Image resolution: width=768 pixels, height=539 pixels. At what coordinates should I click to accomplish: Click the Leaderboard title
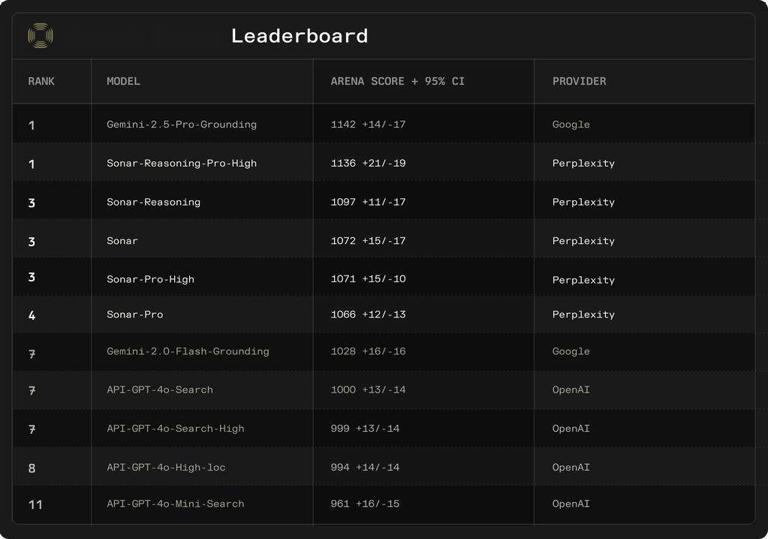click(299, 36)
